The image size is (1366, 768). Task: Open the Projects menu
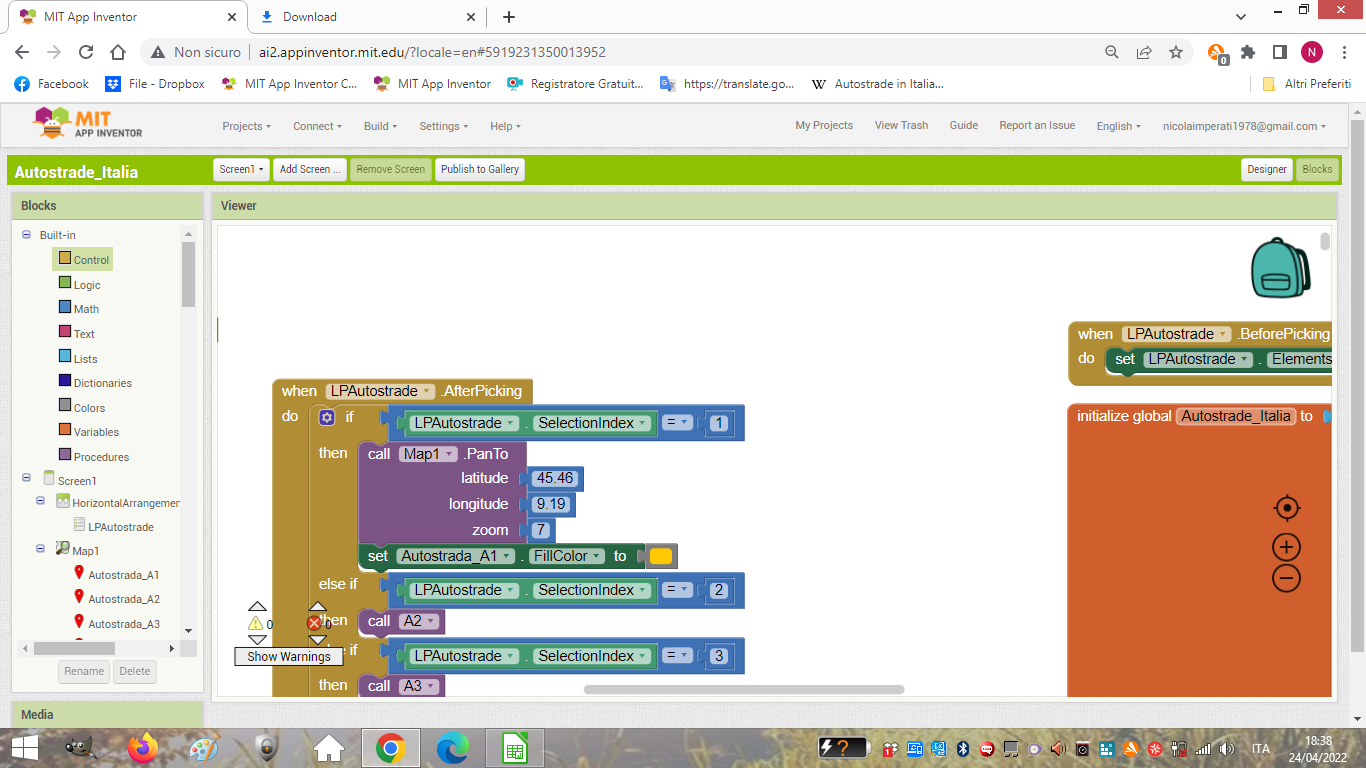pos(246,126)
